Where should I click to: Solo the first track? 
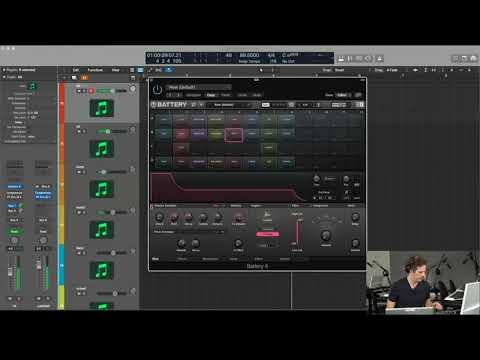84,91
